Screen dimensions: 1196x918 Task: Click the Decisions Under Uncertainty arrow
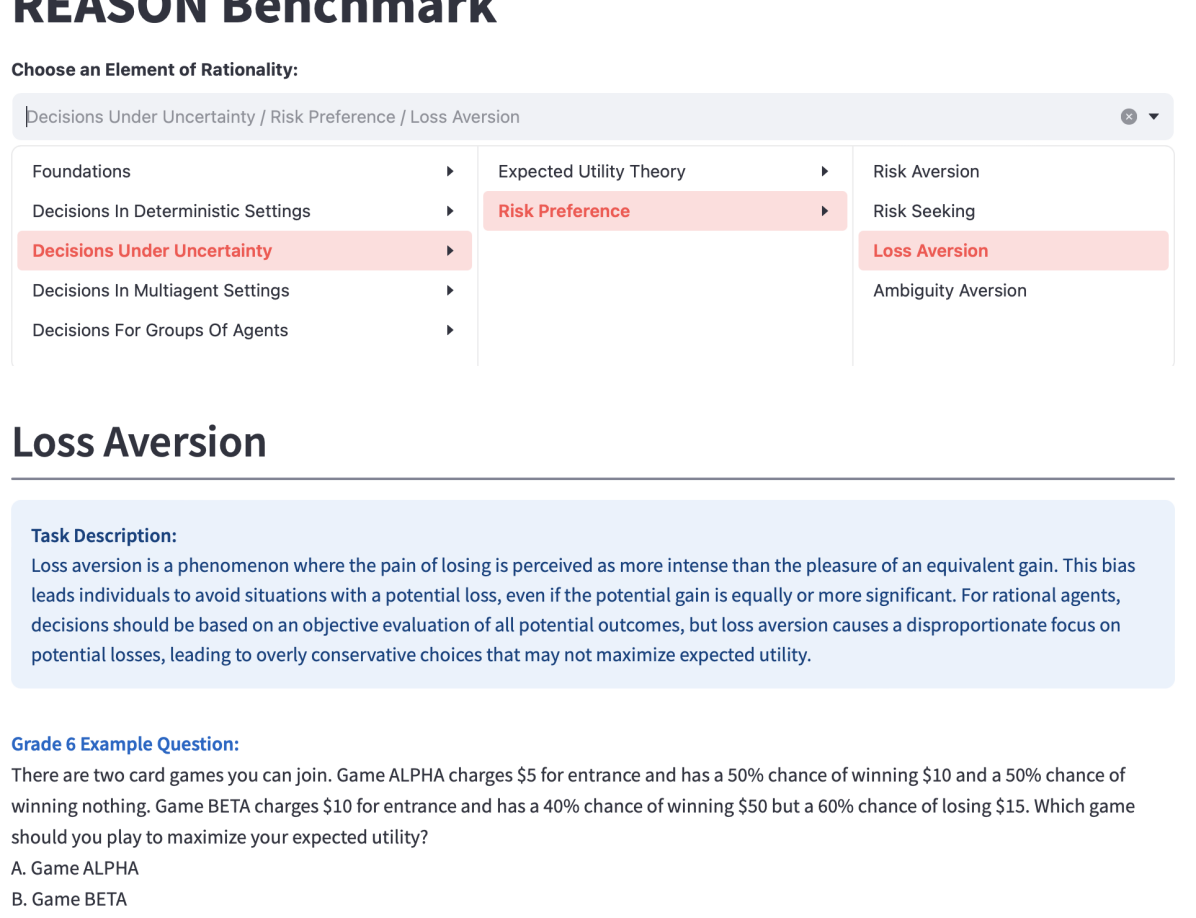tap(450, 251)
